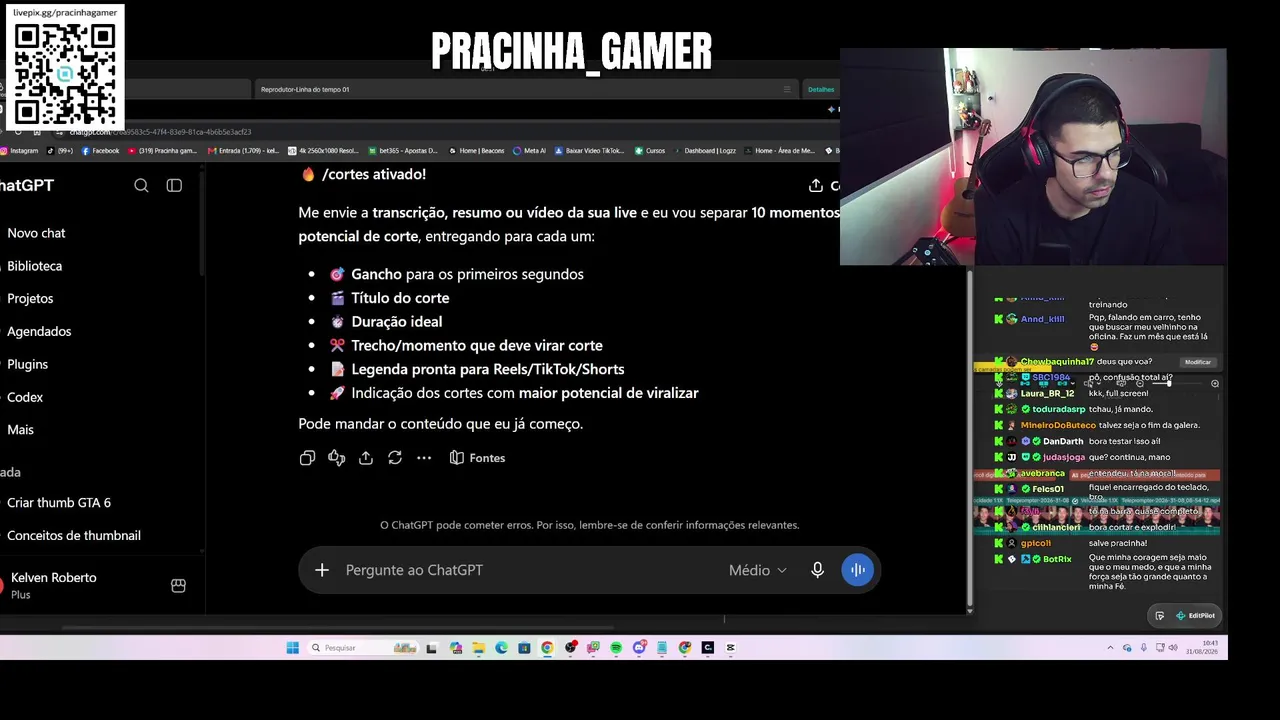The height and width of the screenshot is (720, 1280).
Task: Switch to the Detalhes tab
Action: pos(821,89)
